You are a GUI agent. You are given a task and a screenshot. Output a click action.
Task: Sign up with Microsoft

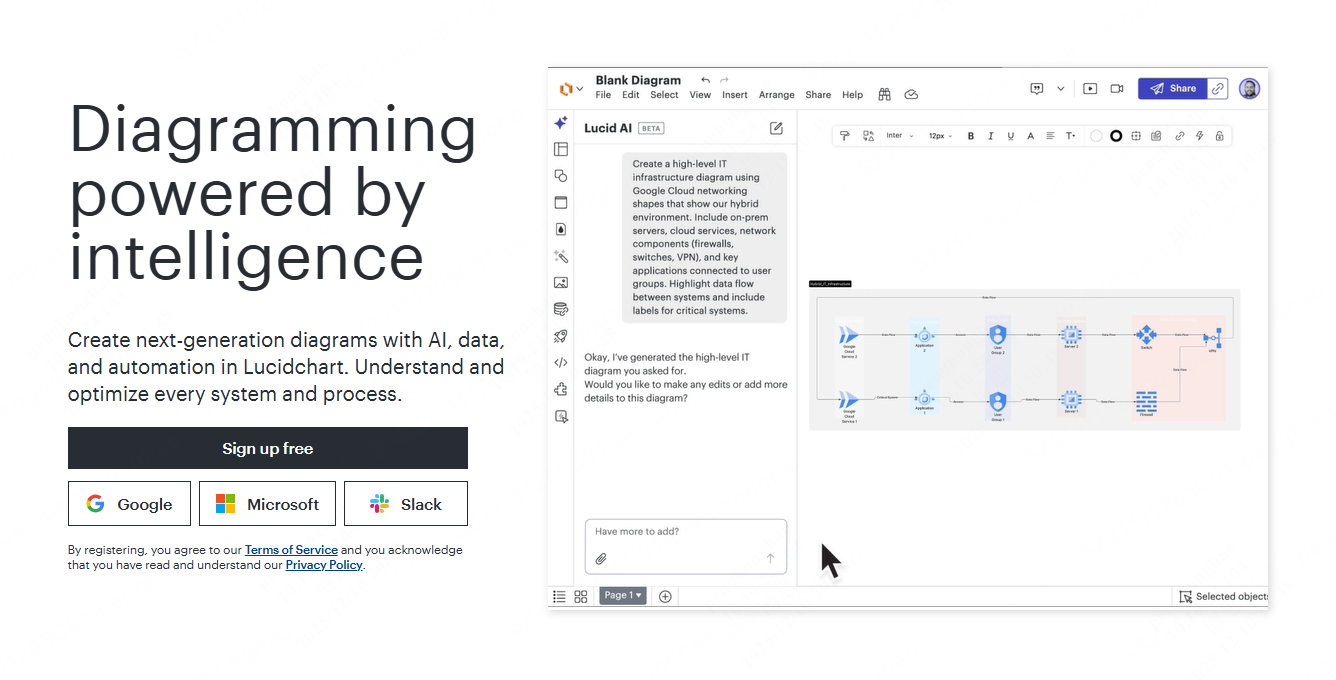point(266,504)
